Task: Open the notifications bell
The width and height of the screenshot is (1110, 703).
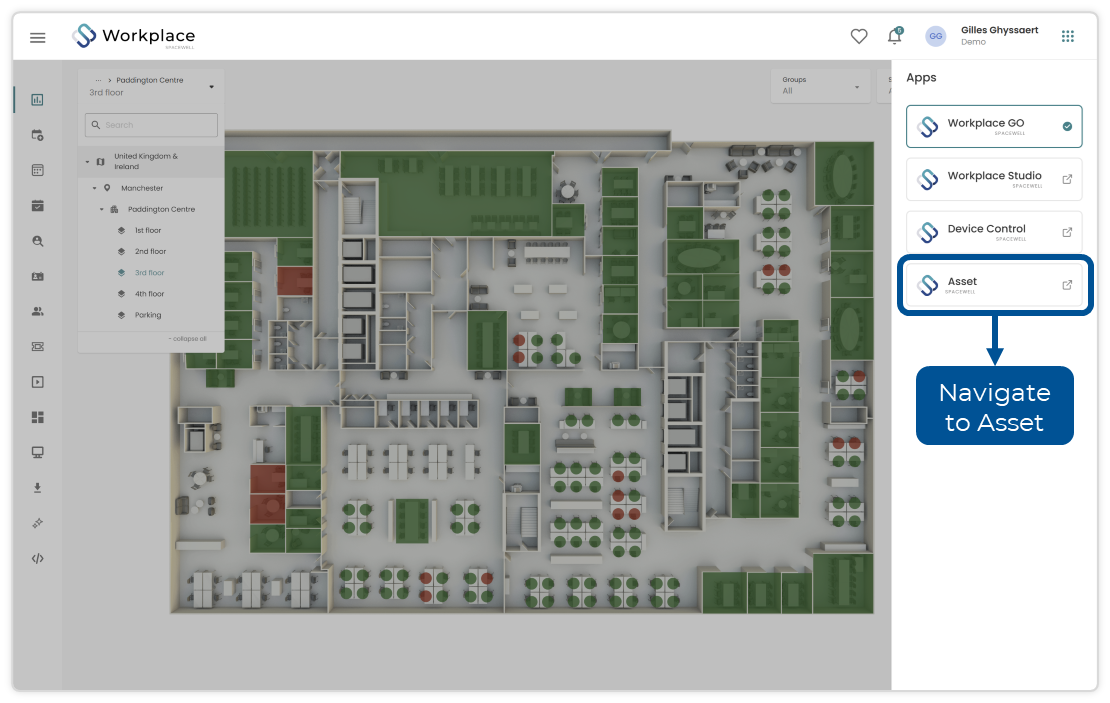Action: (895, 35)
